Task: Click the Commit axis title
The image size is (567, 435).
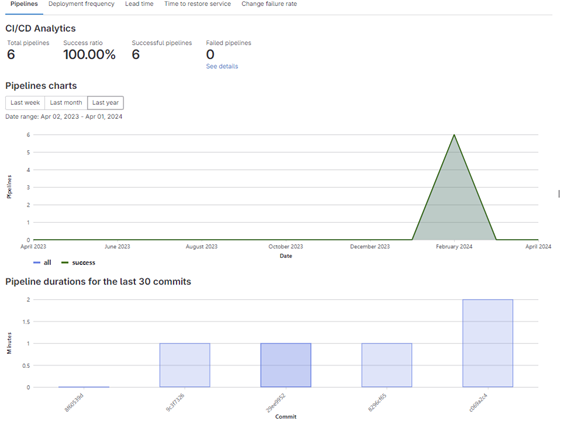Action: point(286,417)
